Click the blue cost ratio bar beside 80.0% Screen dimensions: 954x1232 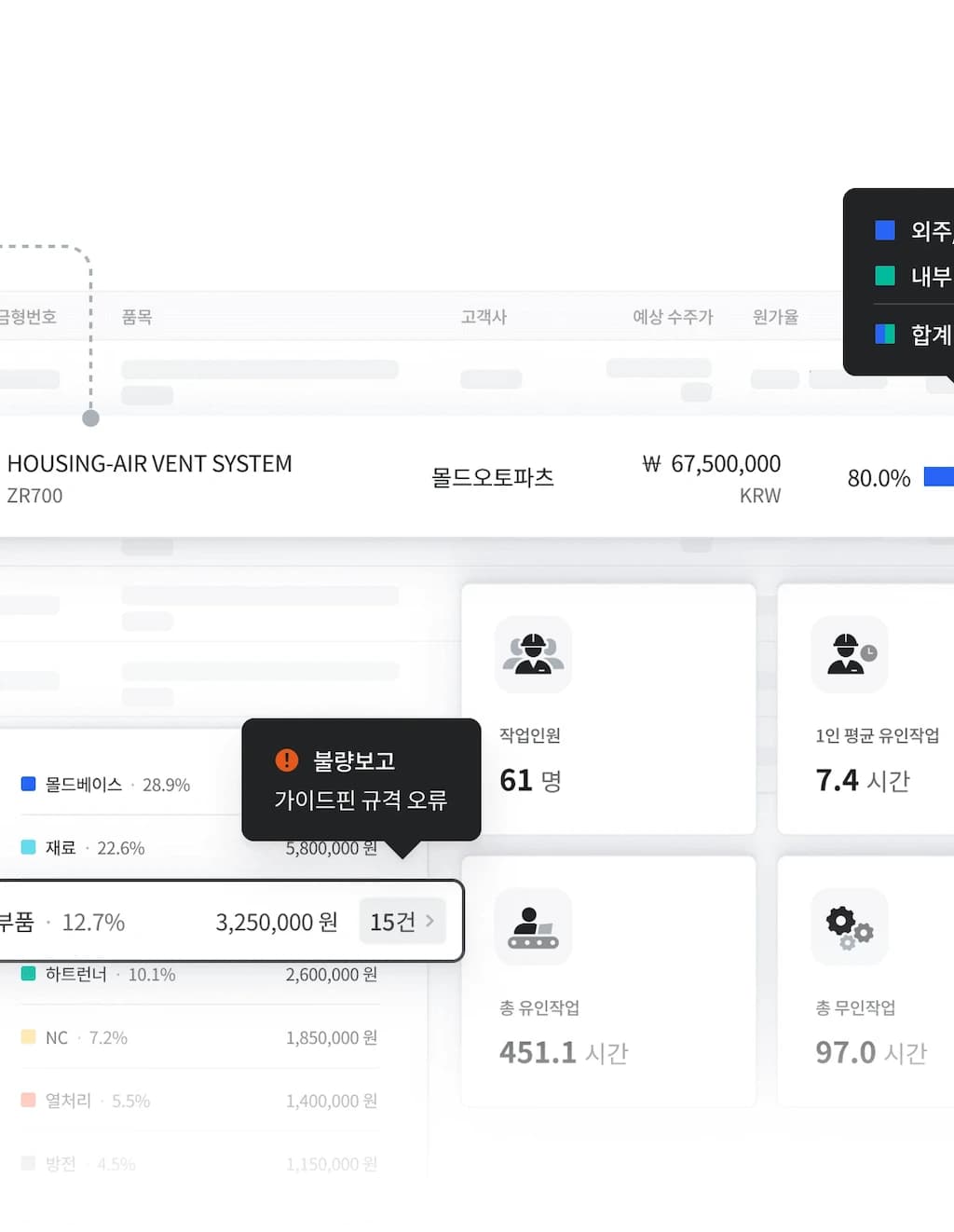click(x=939, y=477)
